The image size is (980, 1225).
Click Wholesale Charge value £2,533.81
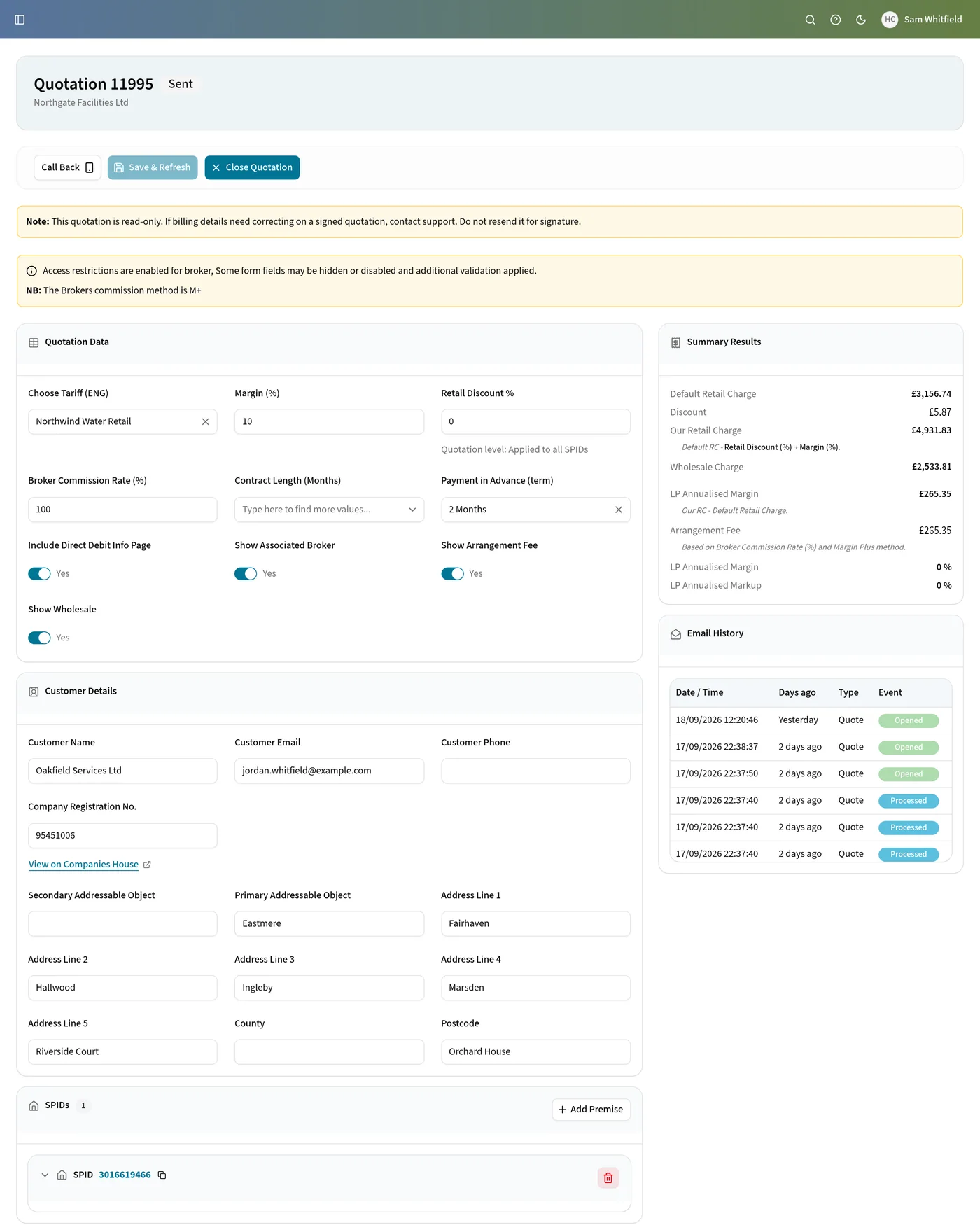tap(931, 467)
